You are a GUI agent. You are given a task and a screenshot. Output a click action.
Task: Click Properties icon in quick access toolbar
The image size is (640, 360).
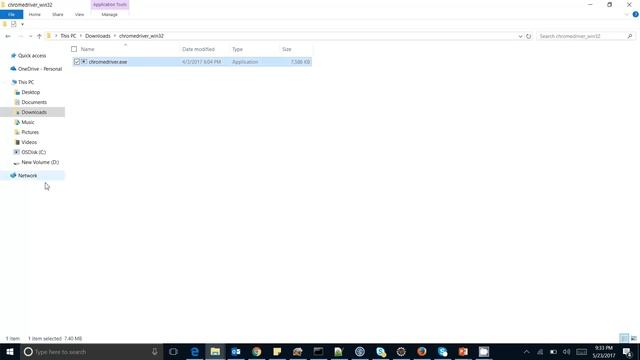[13, 24]
